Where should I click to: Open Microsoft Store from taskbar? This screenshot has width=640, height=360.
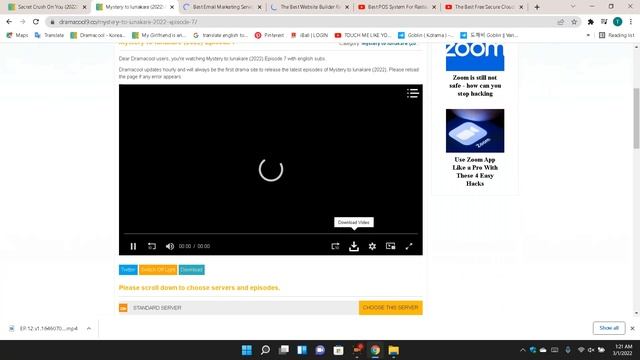coord(338,350)
